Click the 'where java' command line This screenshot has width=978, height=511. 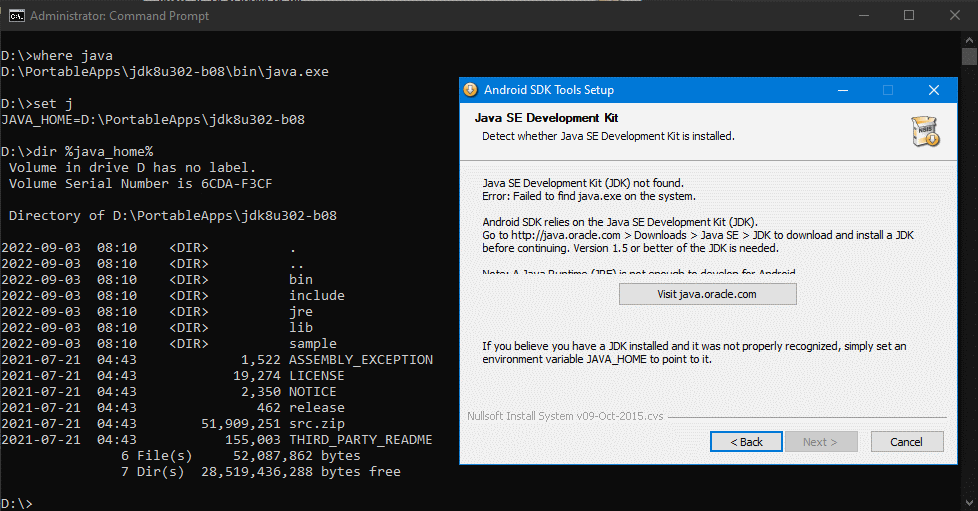click(57, 56)
